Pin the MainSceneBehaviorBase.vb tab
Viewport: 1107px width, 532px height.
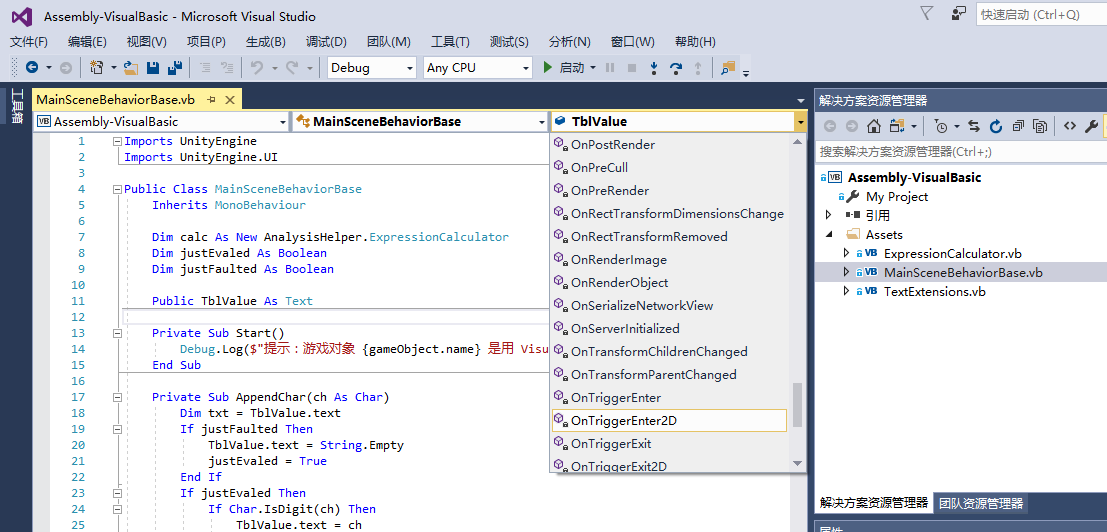(x=211, y=99)
